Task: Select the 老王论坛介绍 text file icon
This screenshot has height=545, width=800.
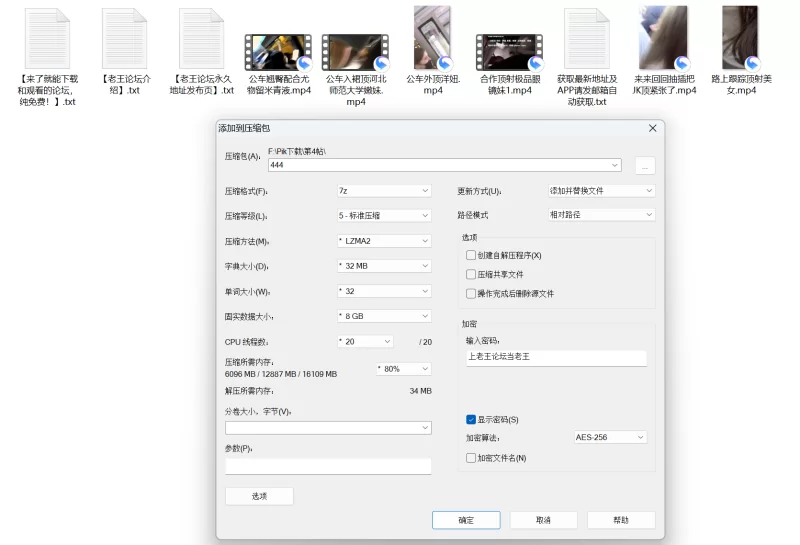Action: (x=124, y=38)
